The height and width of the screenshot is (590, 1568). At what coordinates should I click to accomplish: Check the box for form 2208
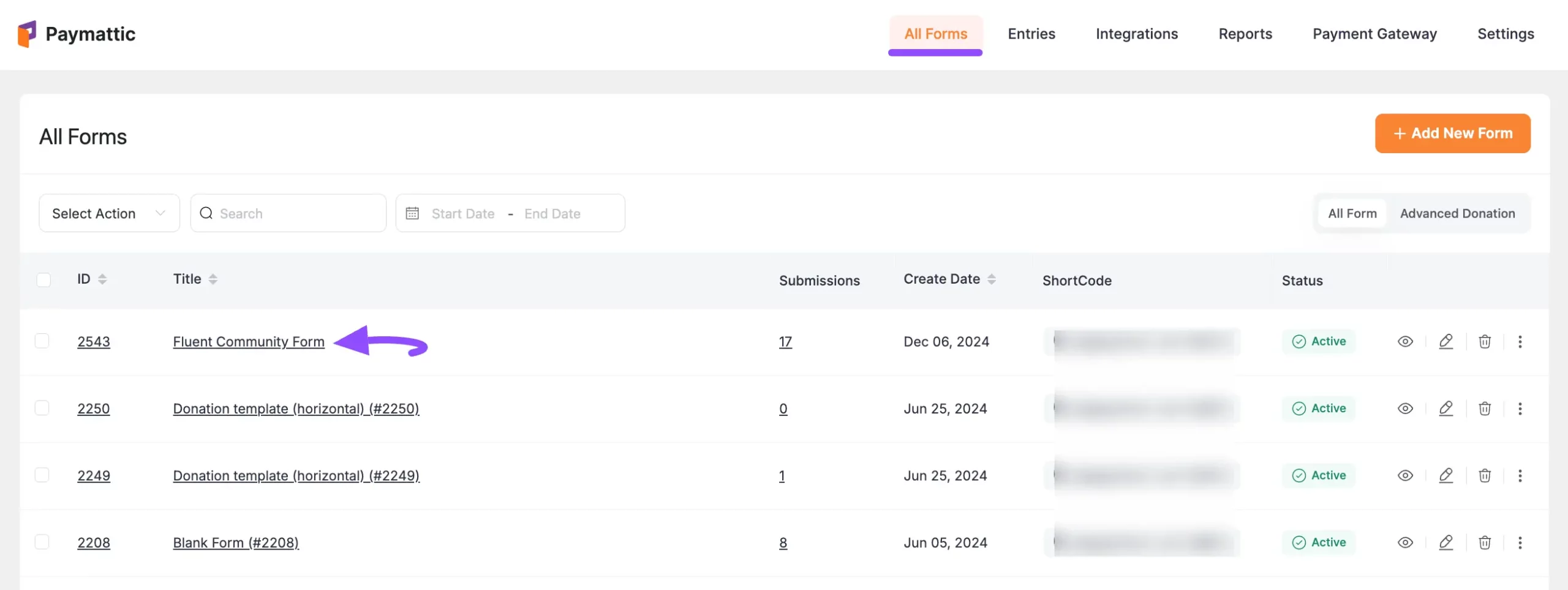point(42,542)
